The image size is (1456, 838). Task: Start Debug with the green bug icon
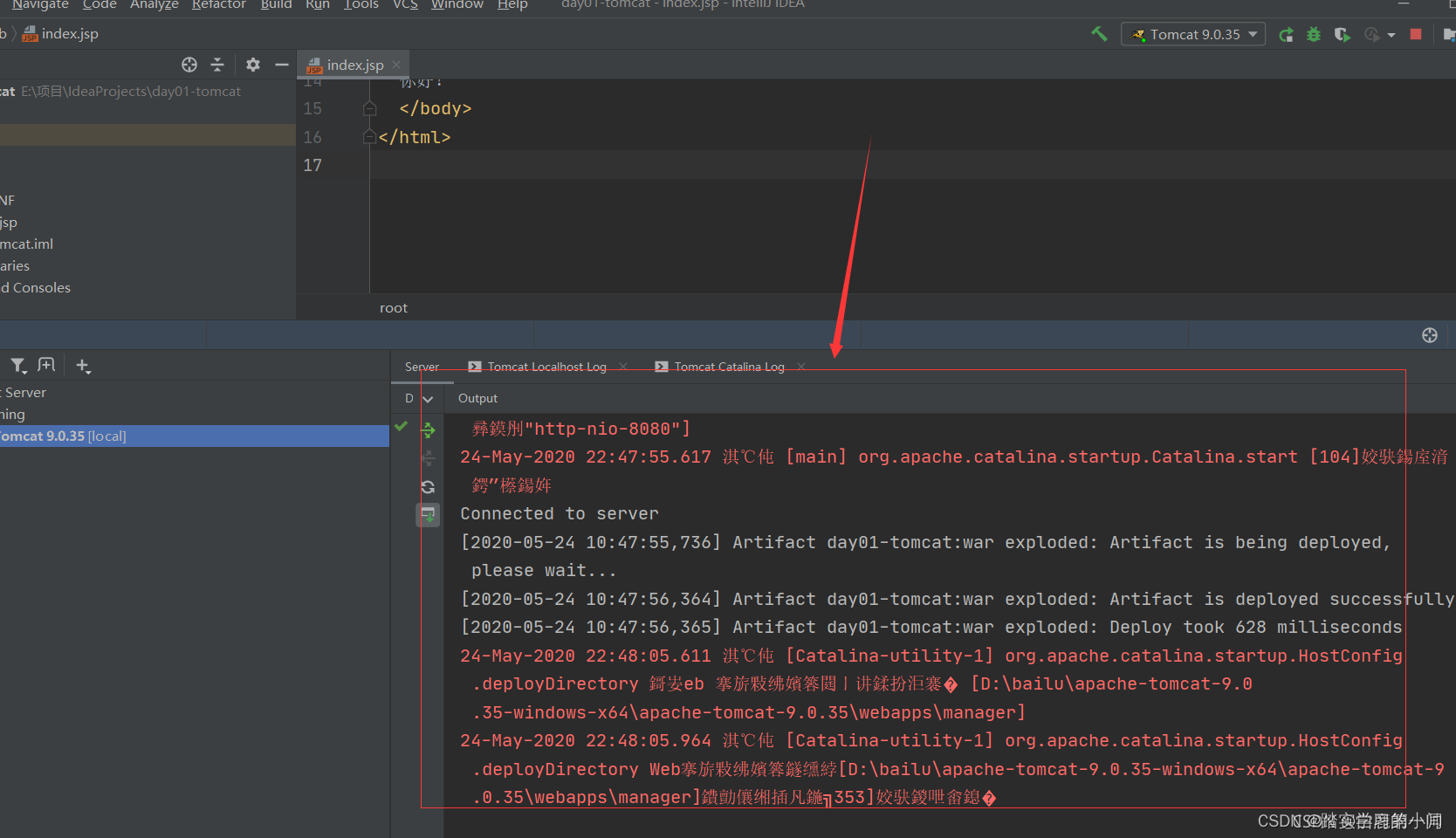[x=1314, y=35]
